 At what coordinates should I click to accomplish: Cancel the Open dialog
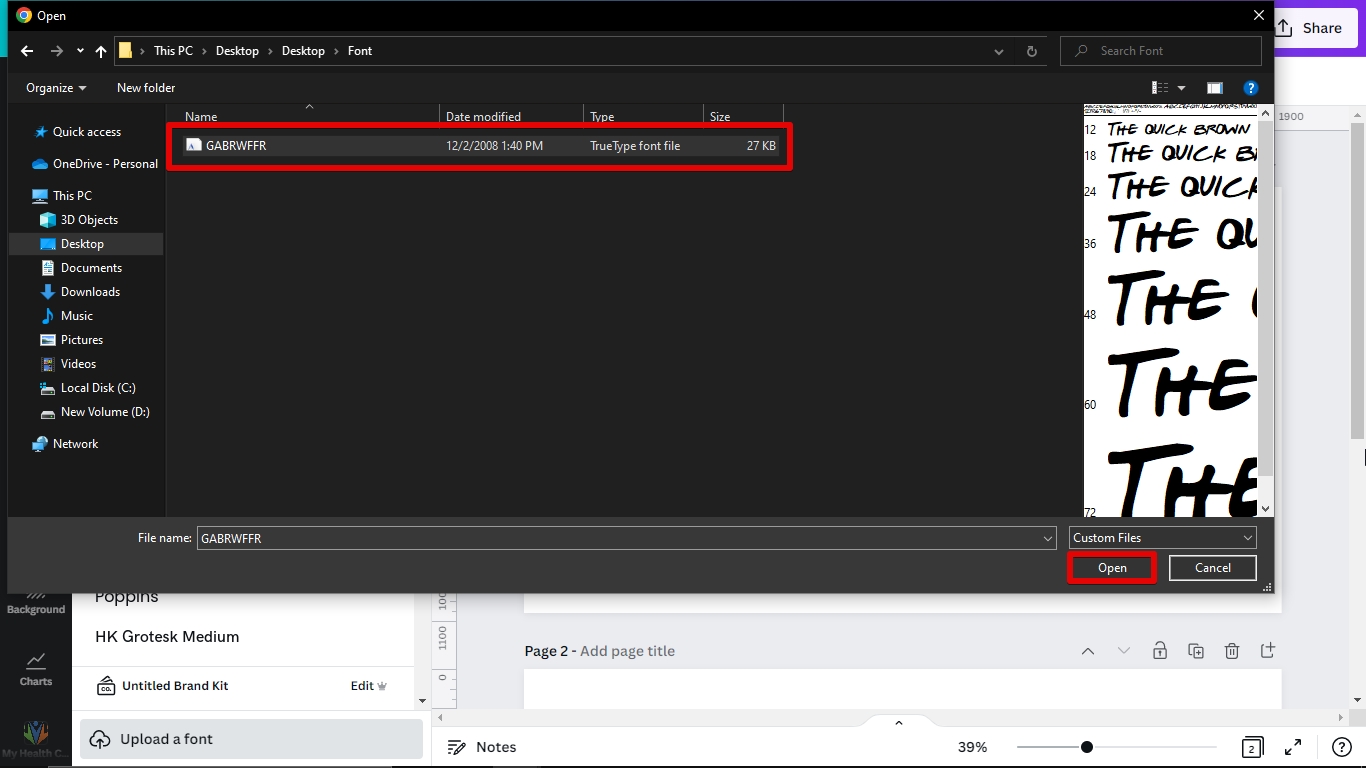1213,568
